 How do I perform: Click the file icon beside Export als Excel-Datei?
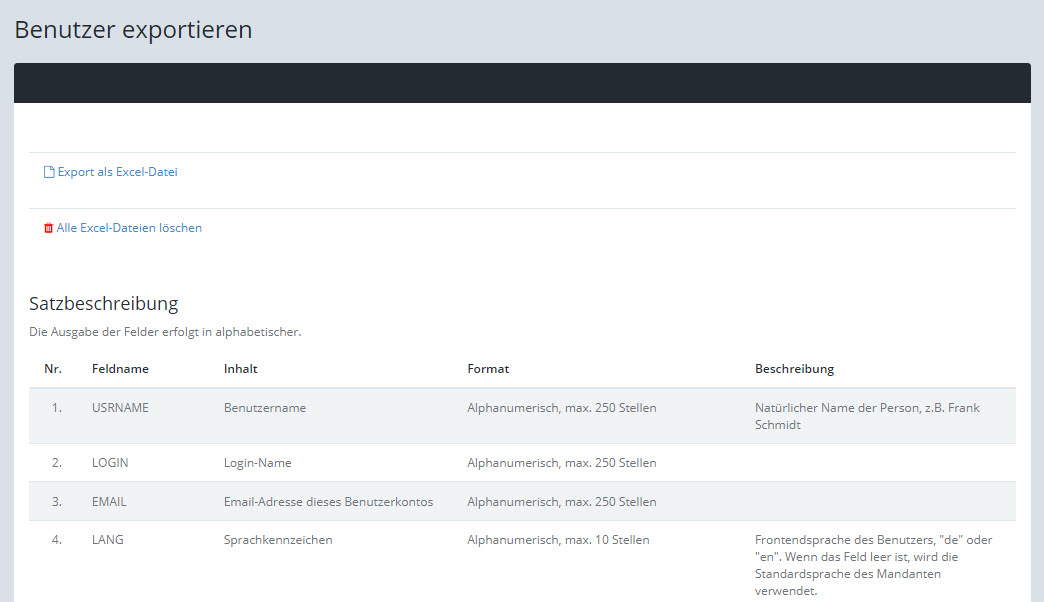(48, 172)
